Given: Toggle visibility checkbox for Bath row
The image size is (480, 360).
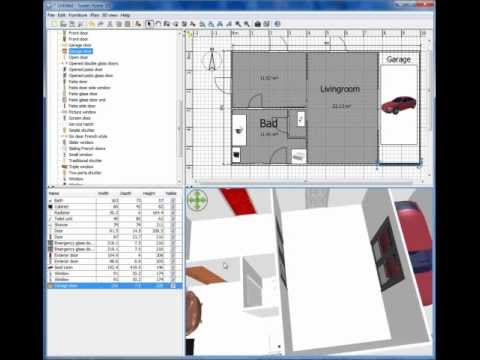Looking at the screenshot, I should tap(173, 200).
